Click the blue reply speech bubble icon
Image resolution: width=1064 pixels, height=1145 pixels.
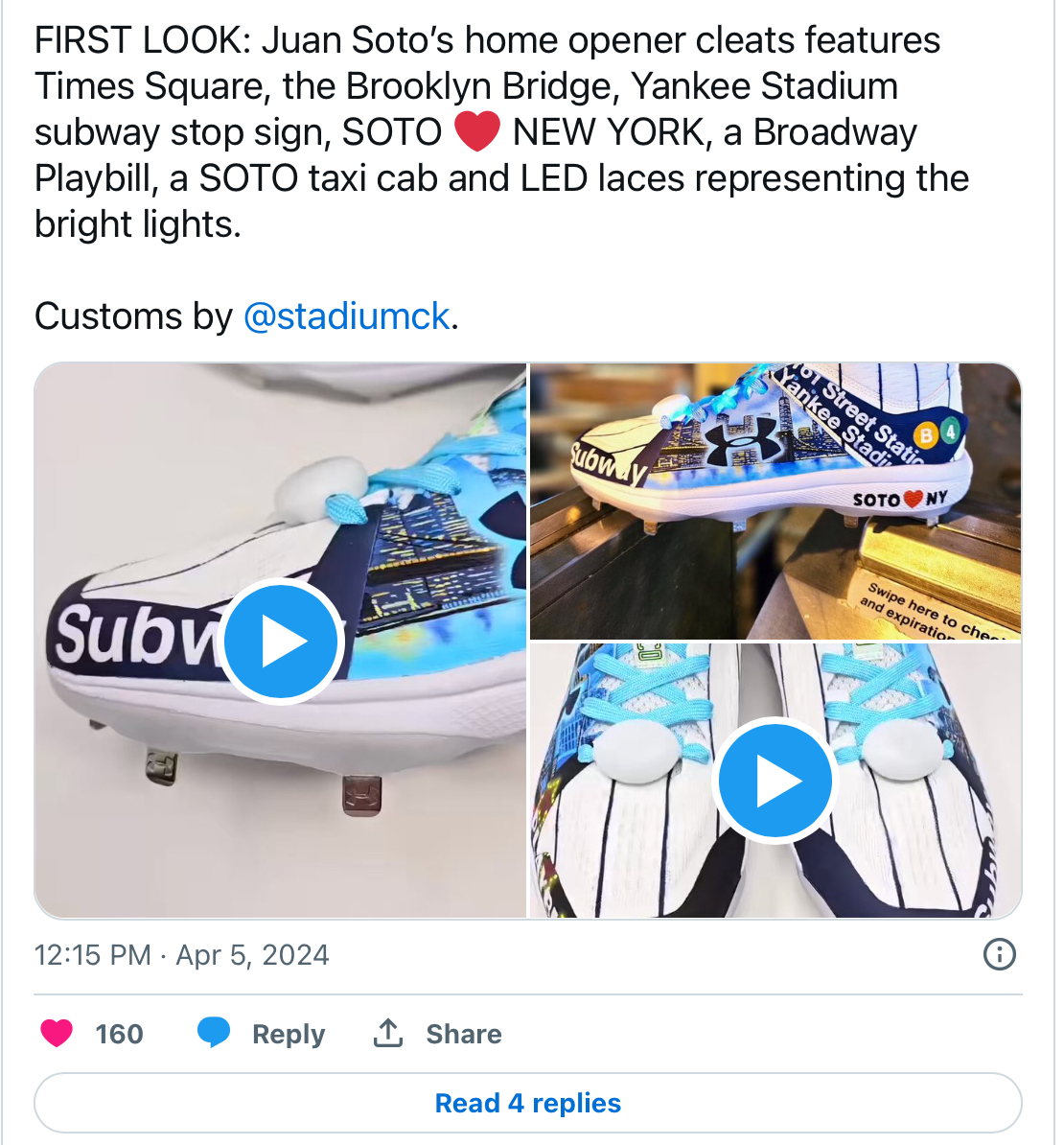pyautogui.click(x=214, y=1033)
